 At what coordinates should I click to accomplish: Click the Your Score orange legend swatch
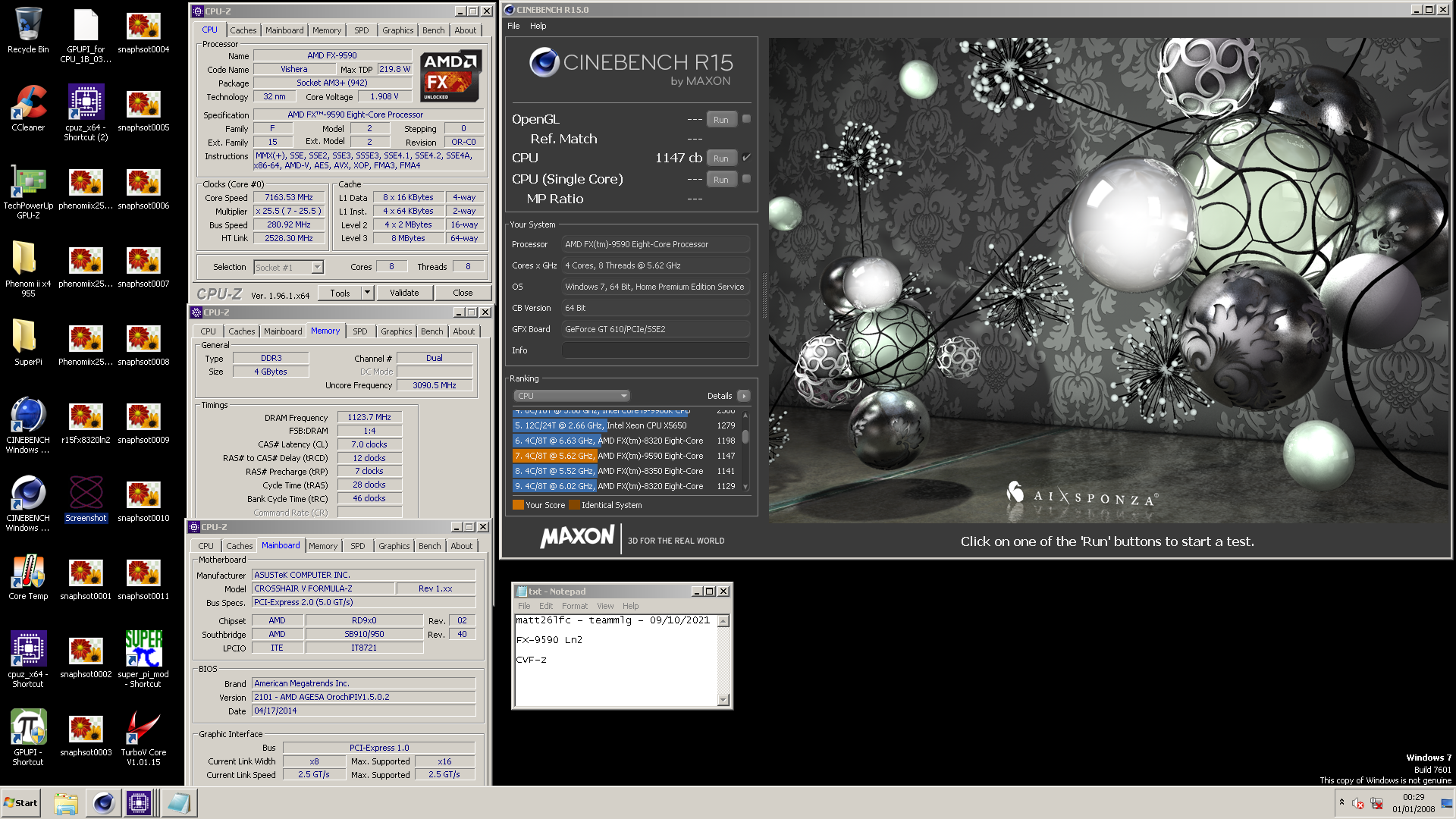(518, 505)
